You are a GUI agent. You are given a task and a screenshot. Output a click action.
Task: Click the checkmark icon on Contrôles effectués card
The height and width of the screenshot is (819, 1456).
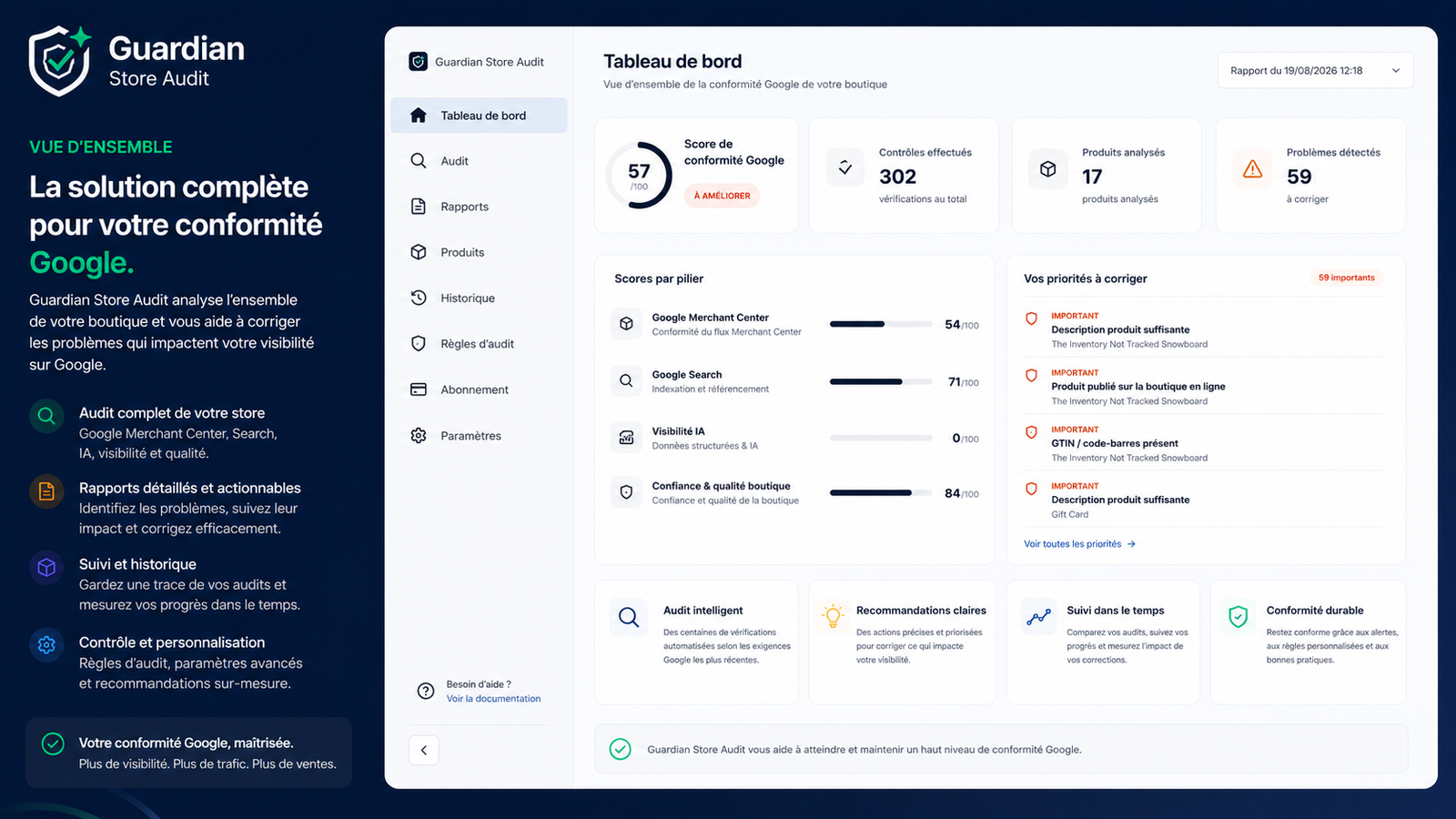[845, 168]
